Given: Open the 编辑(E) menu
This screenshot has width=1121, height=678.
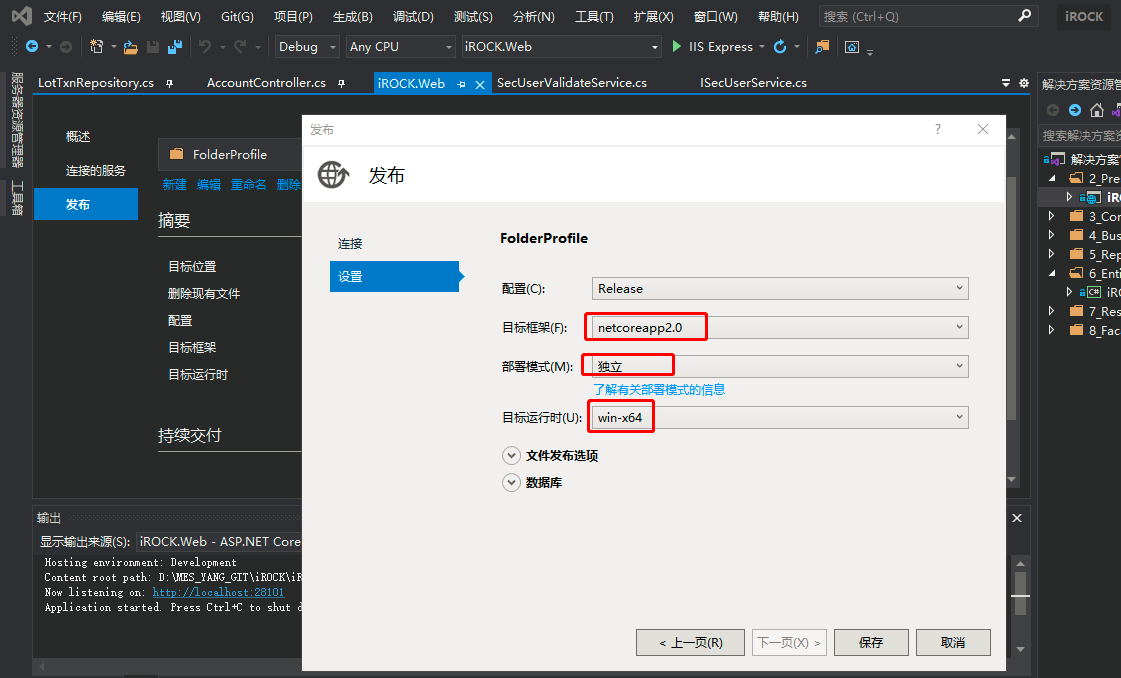Looking at the screenshot, I should 121,16.
